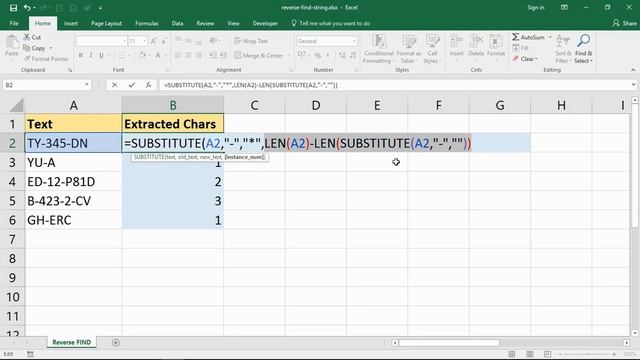Image resolution: width=640 pixels, height=360 pixels.
Task: Click the Share button
Action: pos(624,23)
